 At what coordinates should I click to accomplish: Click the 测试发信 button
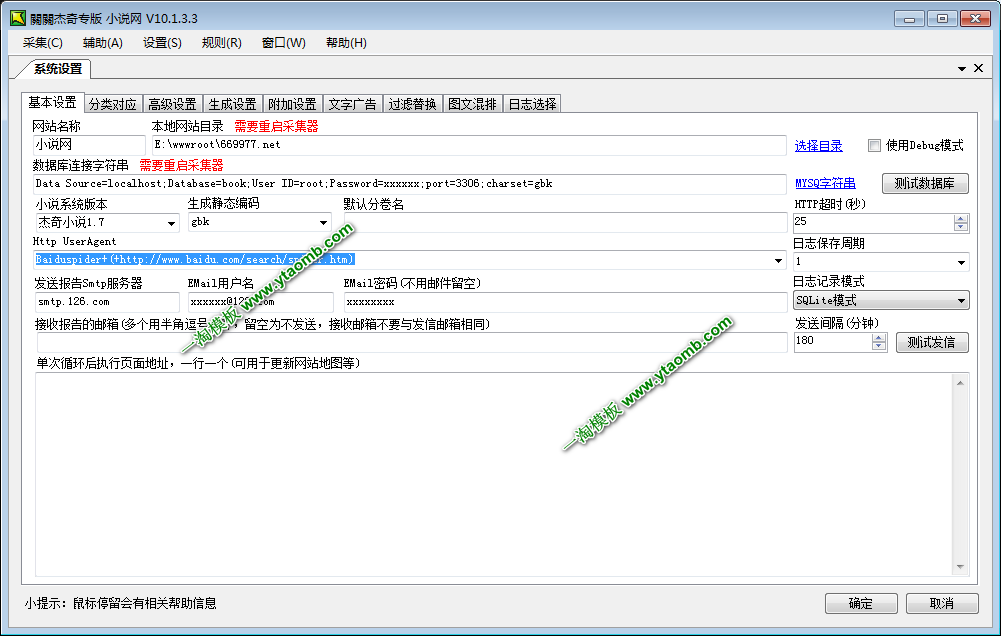pyautogui.click(x=932, y=342)
